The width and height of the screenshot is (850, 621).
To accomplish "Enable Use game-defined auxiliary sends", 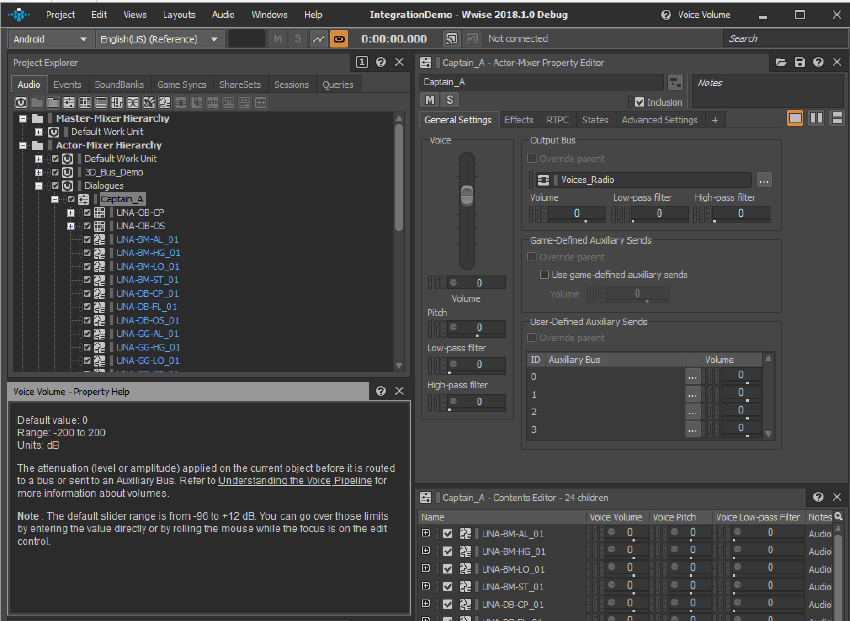I will [545, 275].
